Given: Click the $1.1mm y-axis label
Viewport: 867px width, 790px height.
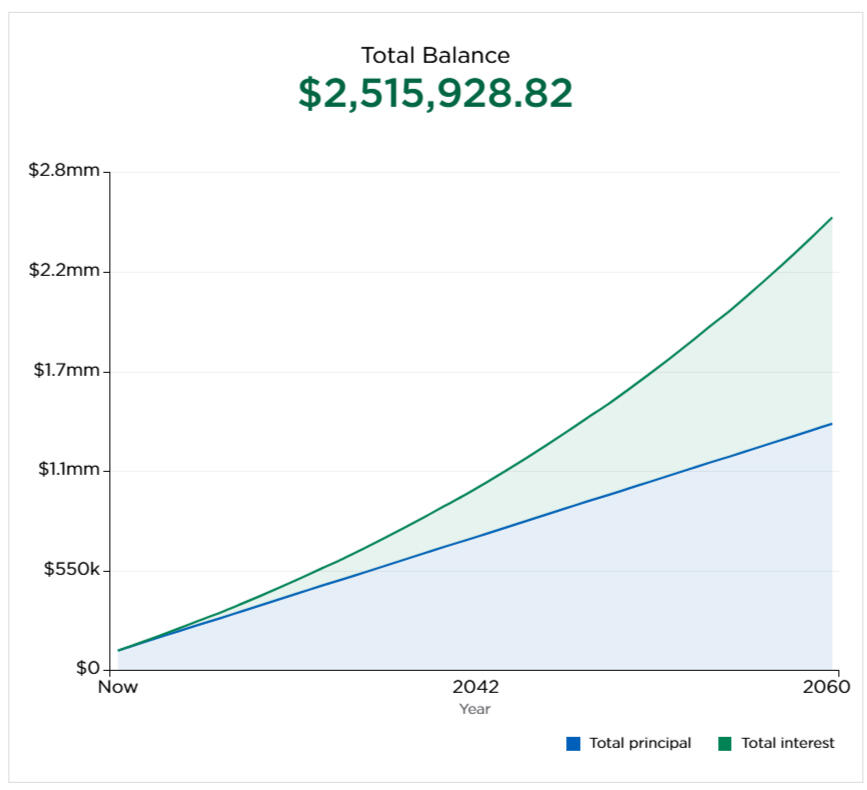Looking at the screenshot, I should [x=66, y=469].
